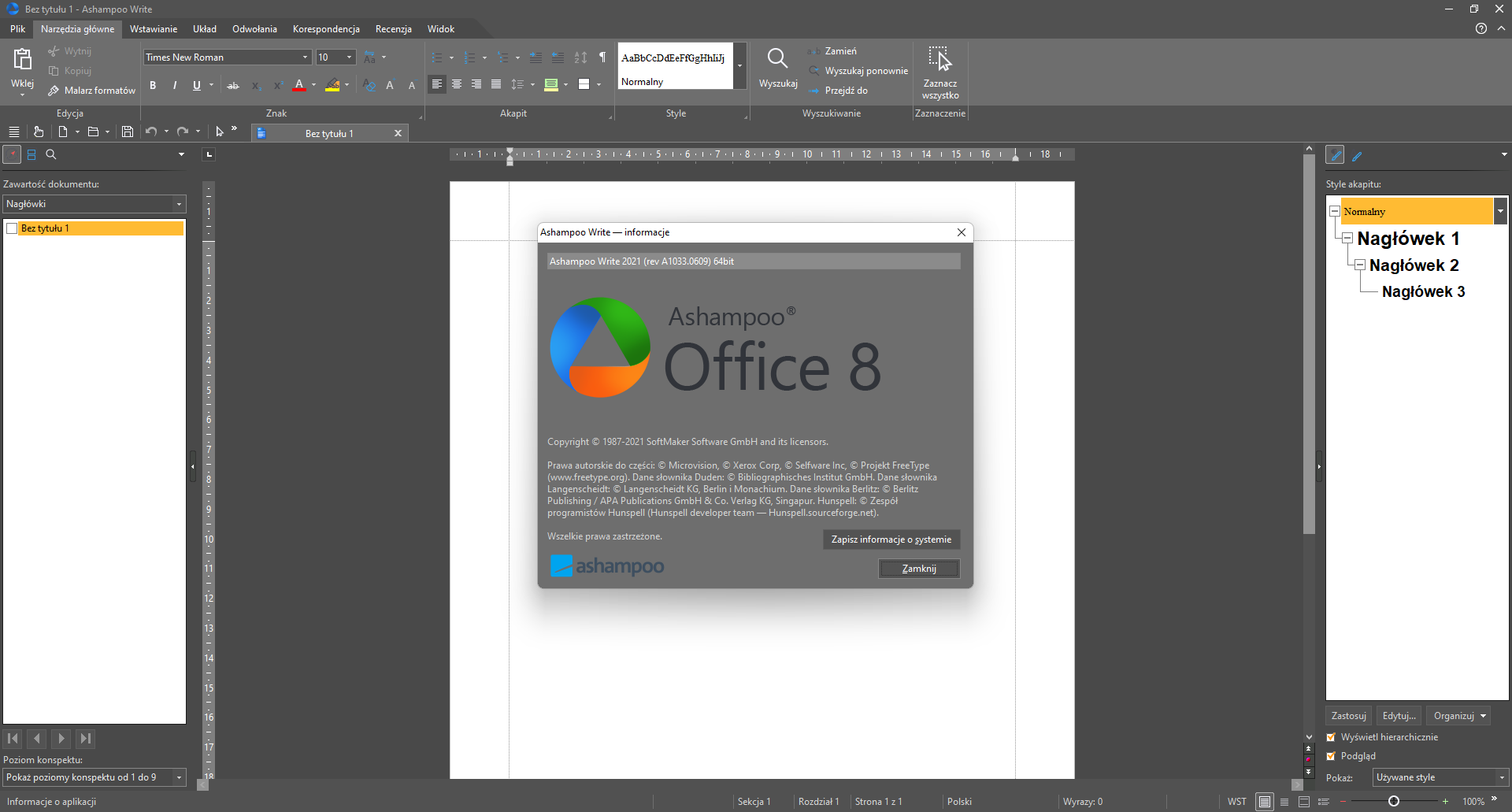Viewport: 1512px width, 812px height.
Task: Save the document with the floppy disk icon
Action: 128,132
